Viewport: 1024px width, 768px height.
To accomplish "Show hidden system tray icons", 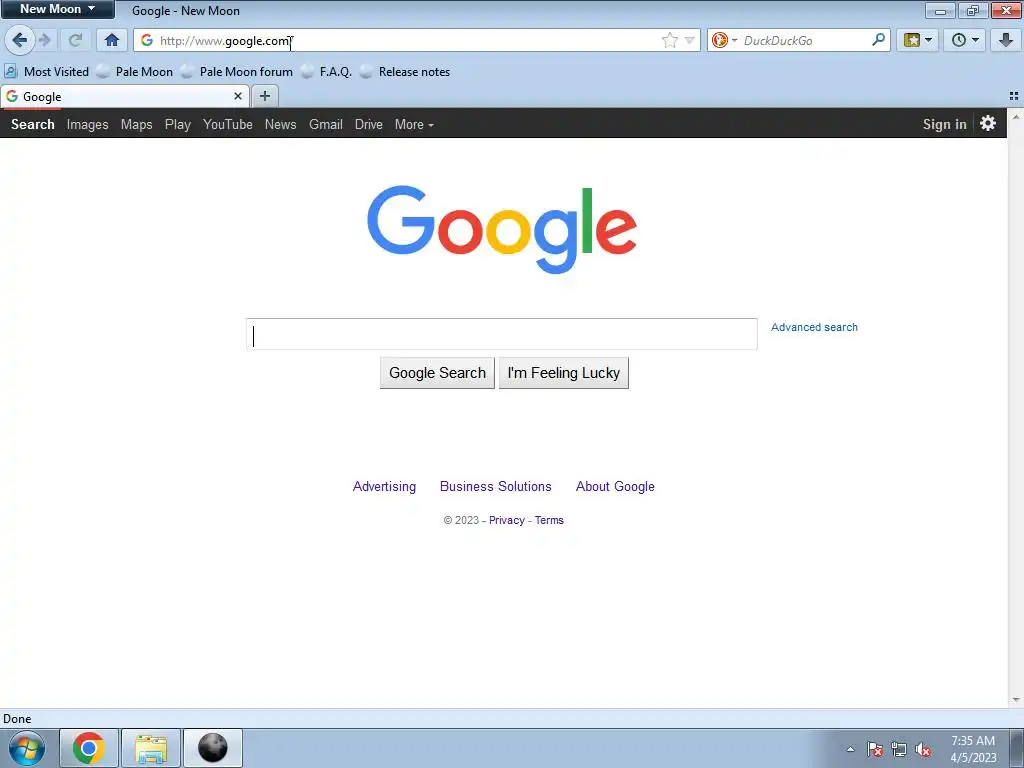I will 850,749.
